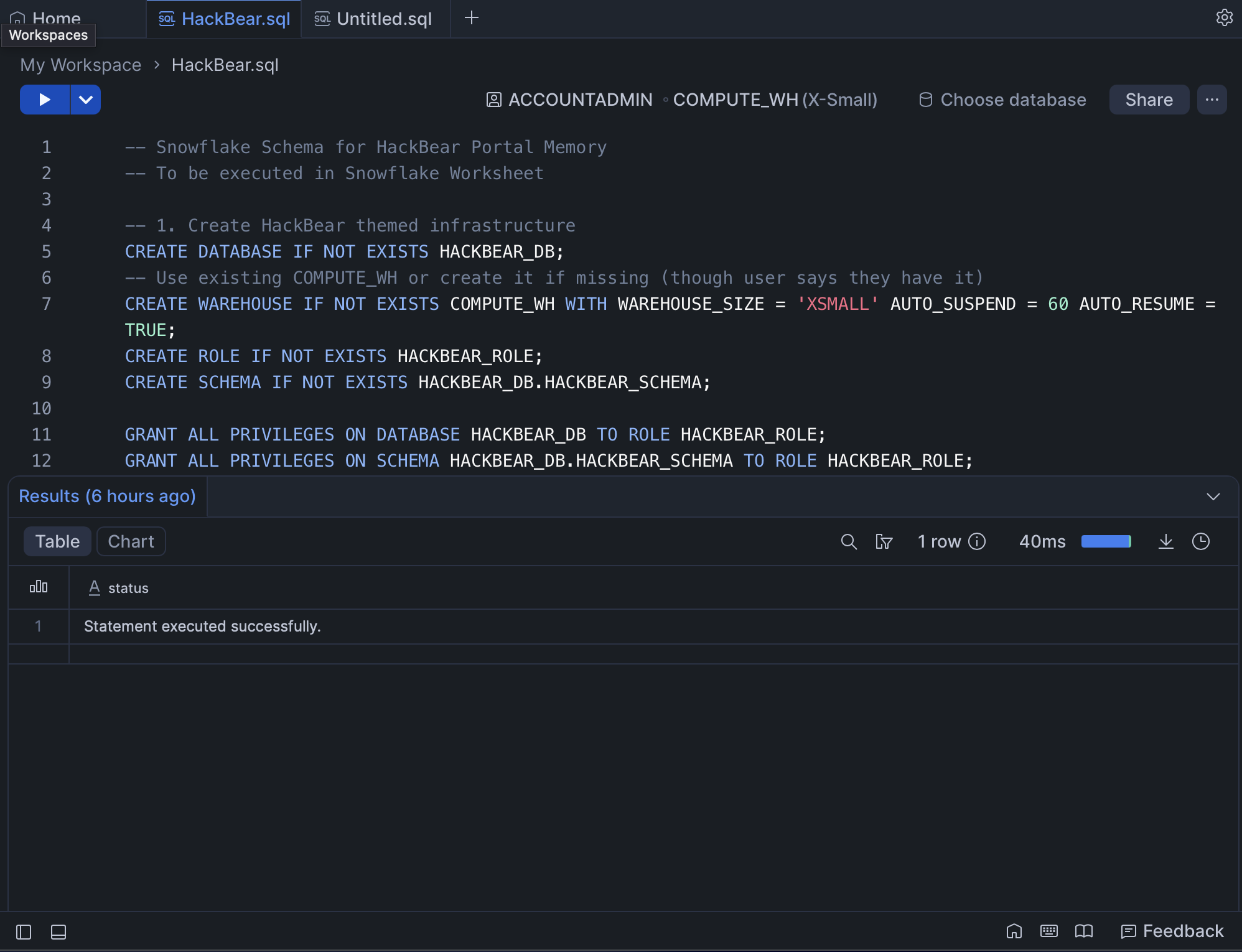Add a new tab with plus icon

(x=472, y=17)
